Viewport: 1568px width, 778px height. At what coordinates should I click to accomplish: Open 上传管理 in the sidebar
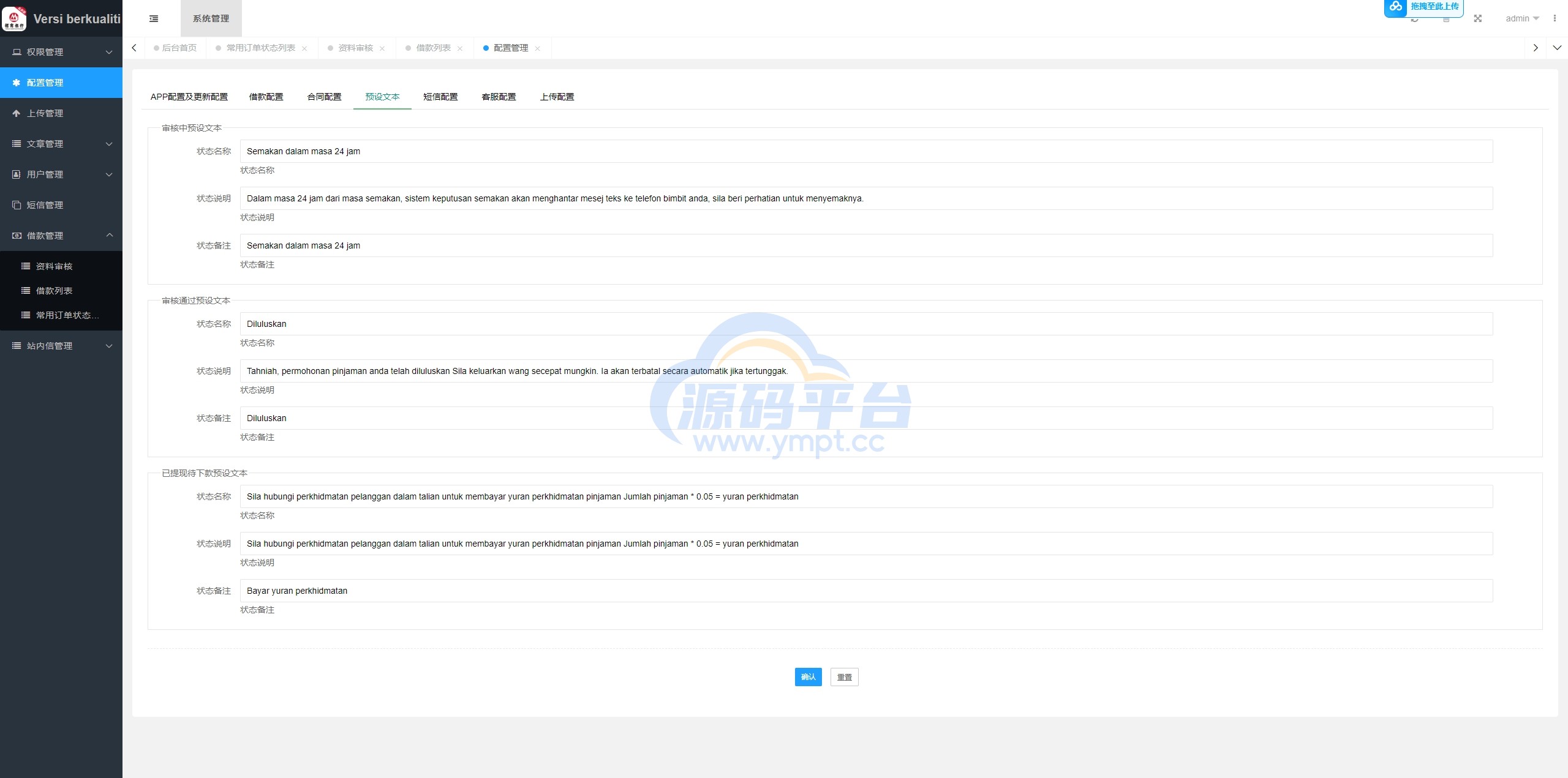pos(61,113)
